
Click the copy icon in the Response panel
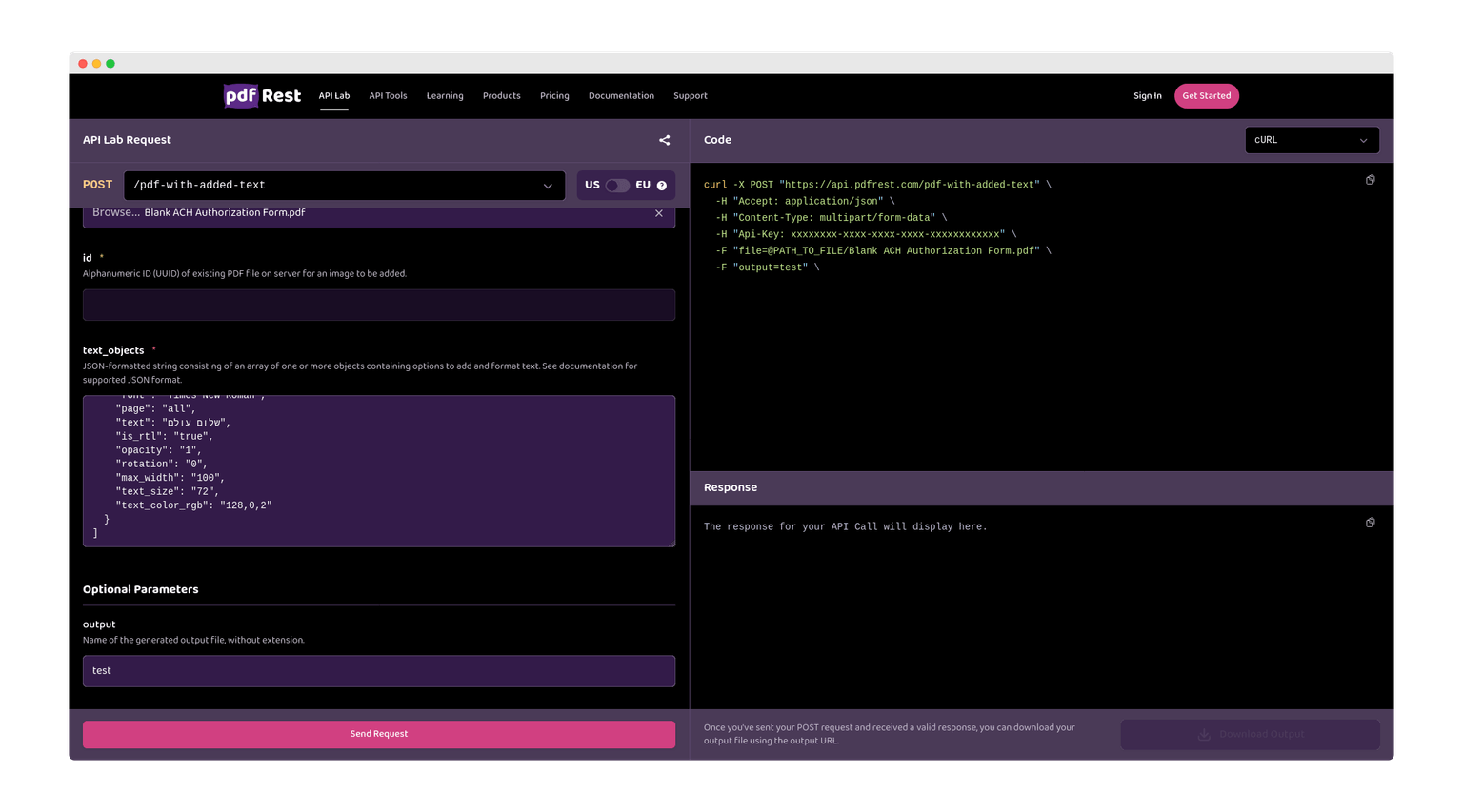tap(1370, 522)
